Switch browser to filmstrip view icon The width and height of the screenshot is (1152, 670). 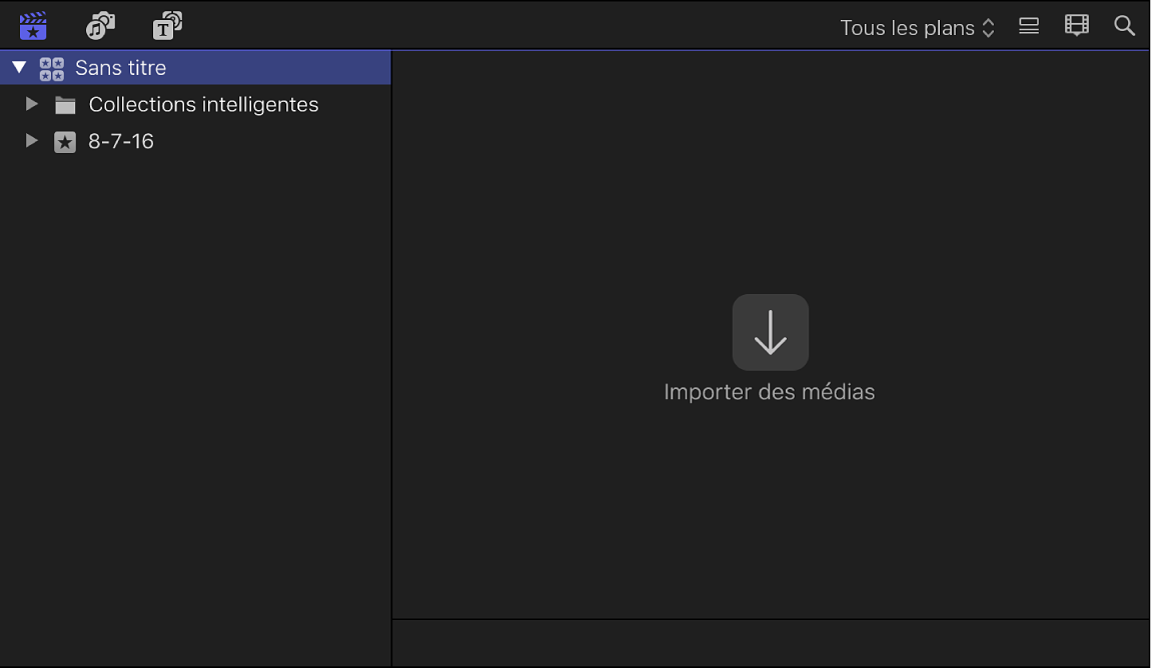[1076, 26]
